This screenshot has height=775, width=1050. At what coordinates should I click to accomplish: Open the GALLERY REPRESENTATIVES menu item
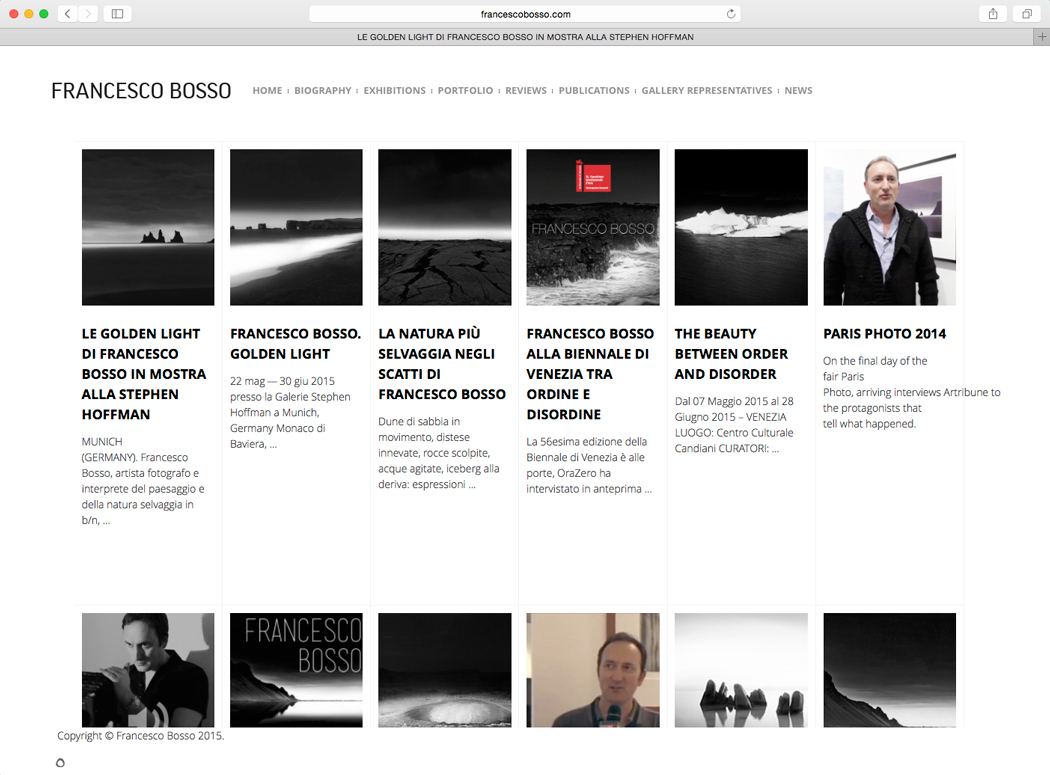[706, 90]
